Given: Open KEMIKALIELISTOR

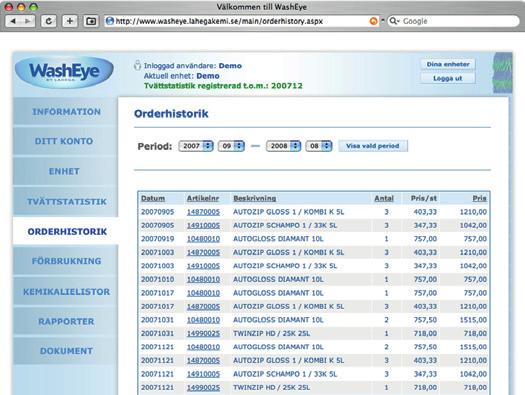Looking at the screenshot, I should pos(66,292).
